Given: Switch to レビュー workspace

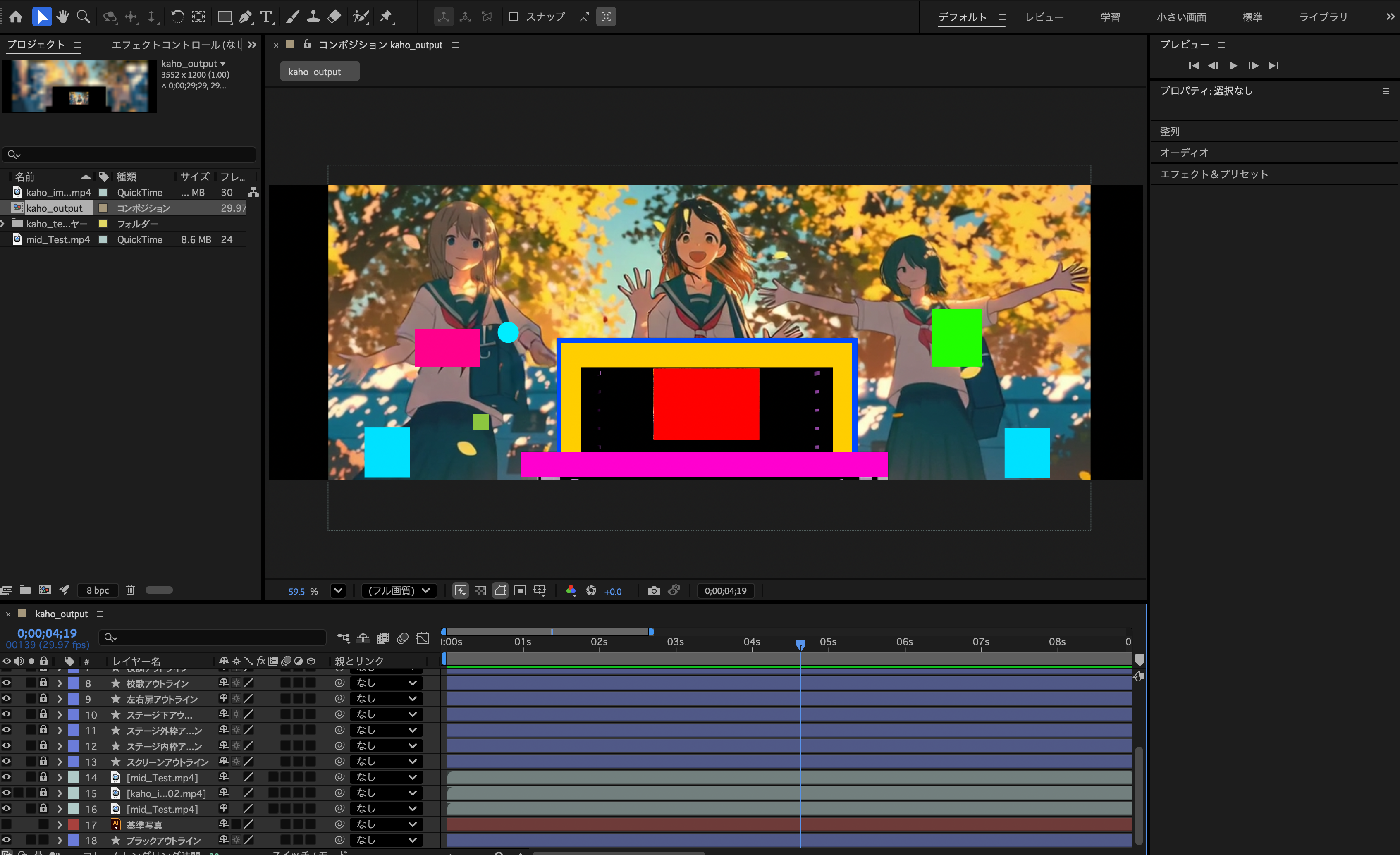Looking at the screenshot, I should pyautogui.click(x=1044, y=17).
